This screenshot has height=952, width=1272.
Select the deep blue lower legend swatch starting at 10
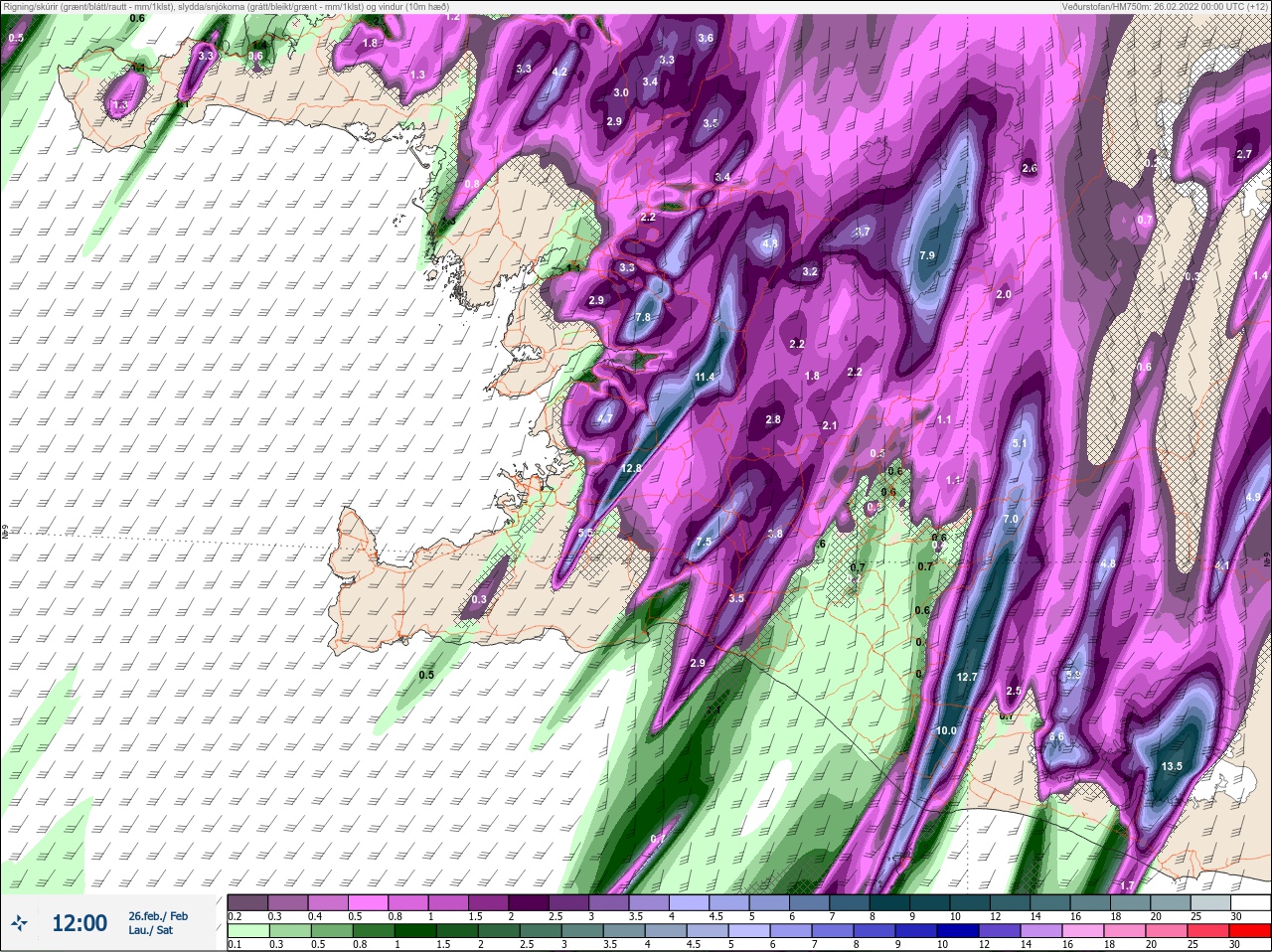[957, 931]
